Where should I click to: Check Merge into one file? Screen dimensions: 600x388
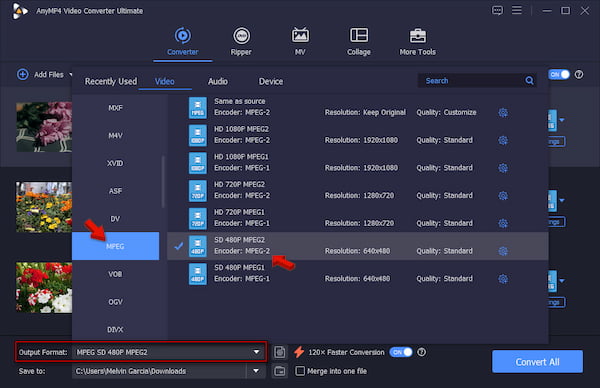pos(300,371)
